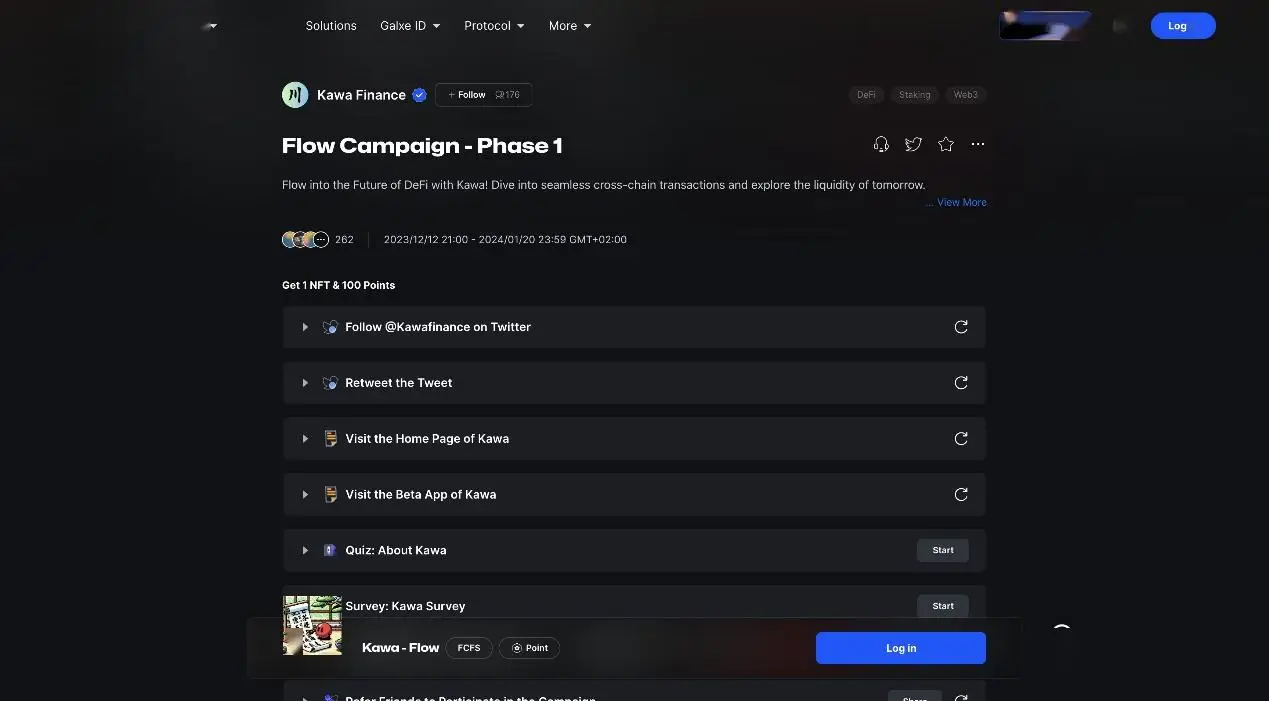Refresh the Retweet the Tweet task status

pyautogui.click(x=961, y=383)
